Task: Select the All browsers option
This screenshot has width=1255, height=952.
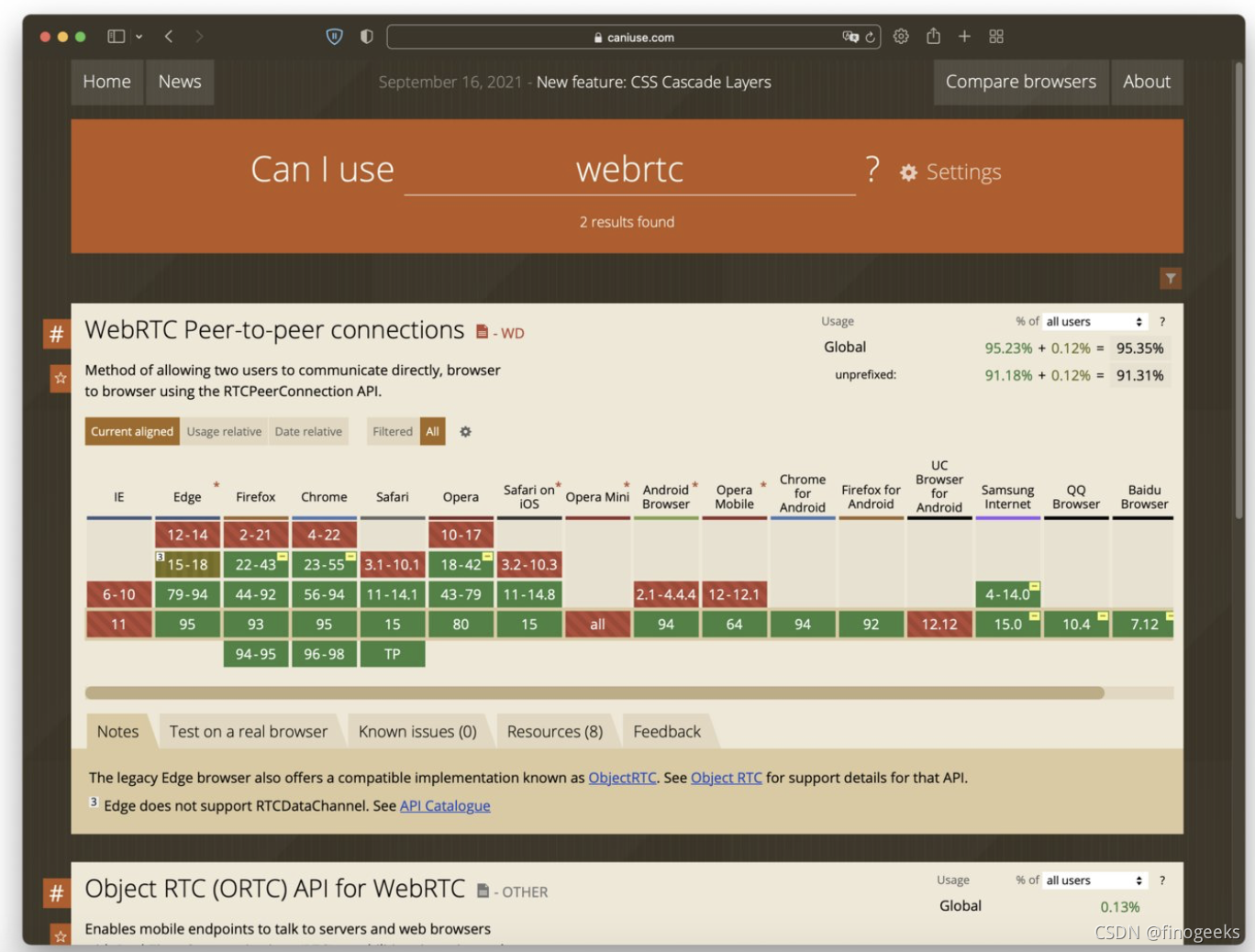Action: tap(433, 432)
